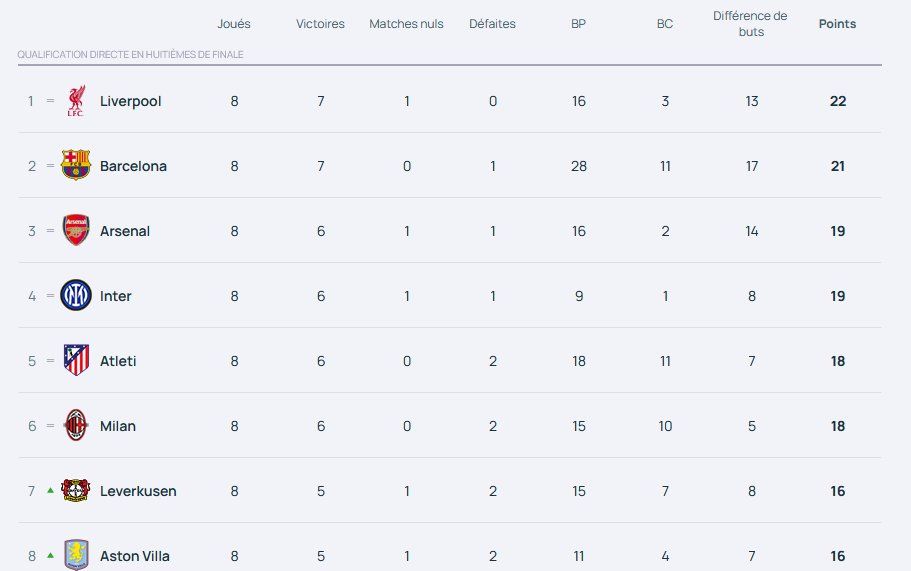Image resolution: width=911 pixels, height=571 pixels.
Task: Click the BP column header
Action: [578, 24]
